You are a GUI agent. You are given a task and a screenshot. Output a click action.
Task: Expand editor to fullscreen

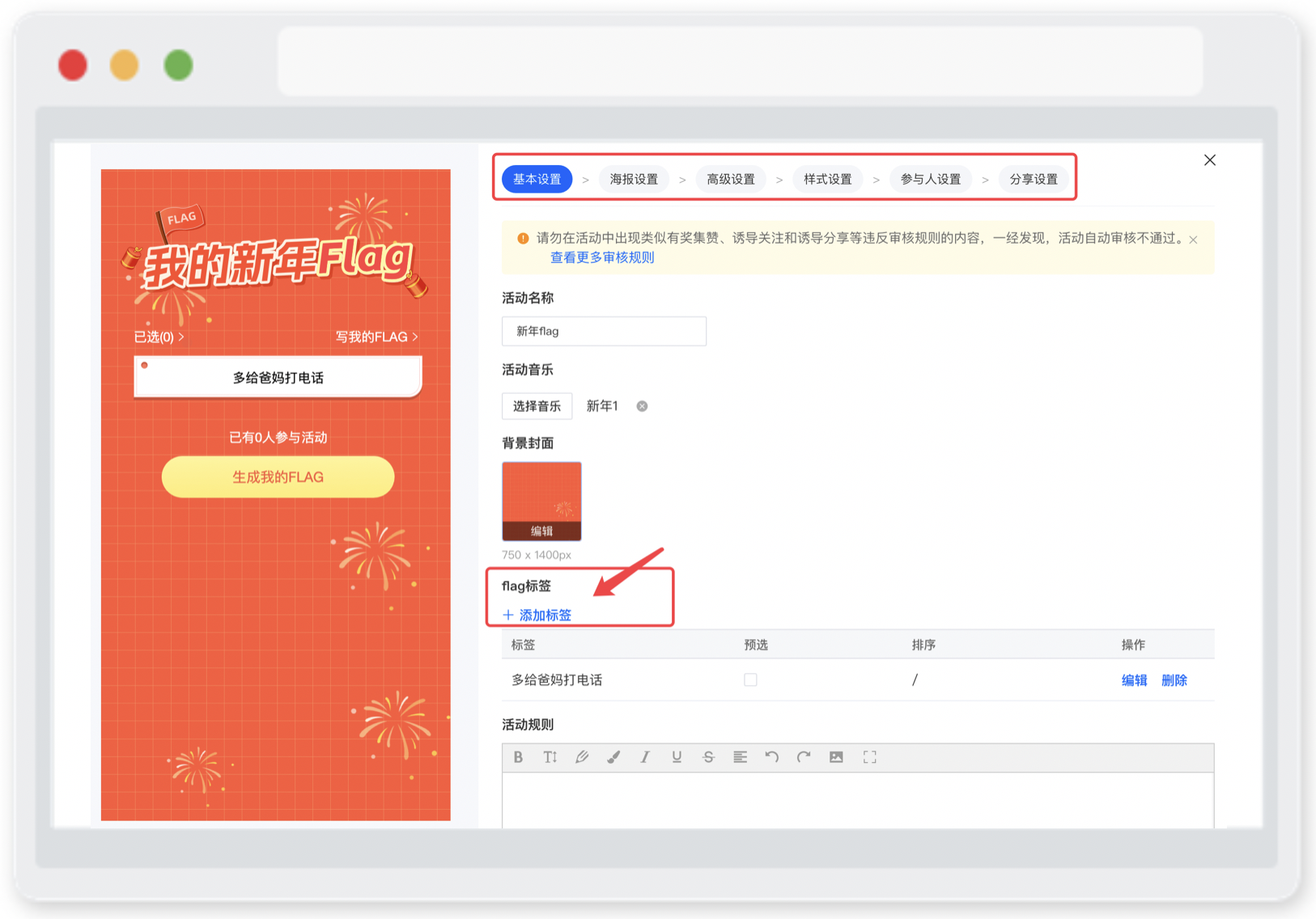[869, 757]
